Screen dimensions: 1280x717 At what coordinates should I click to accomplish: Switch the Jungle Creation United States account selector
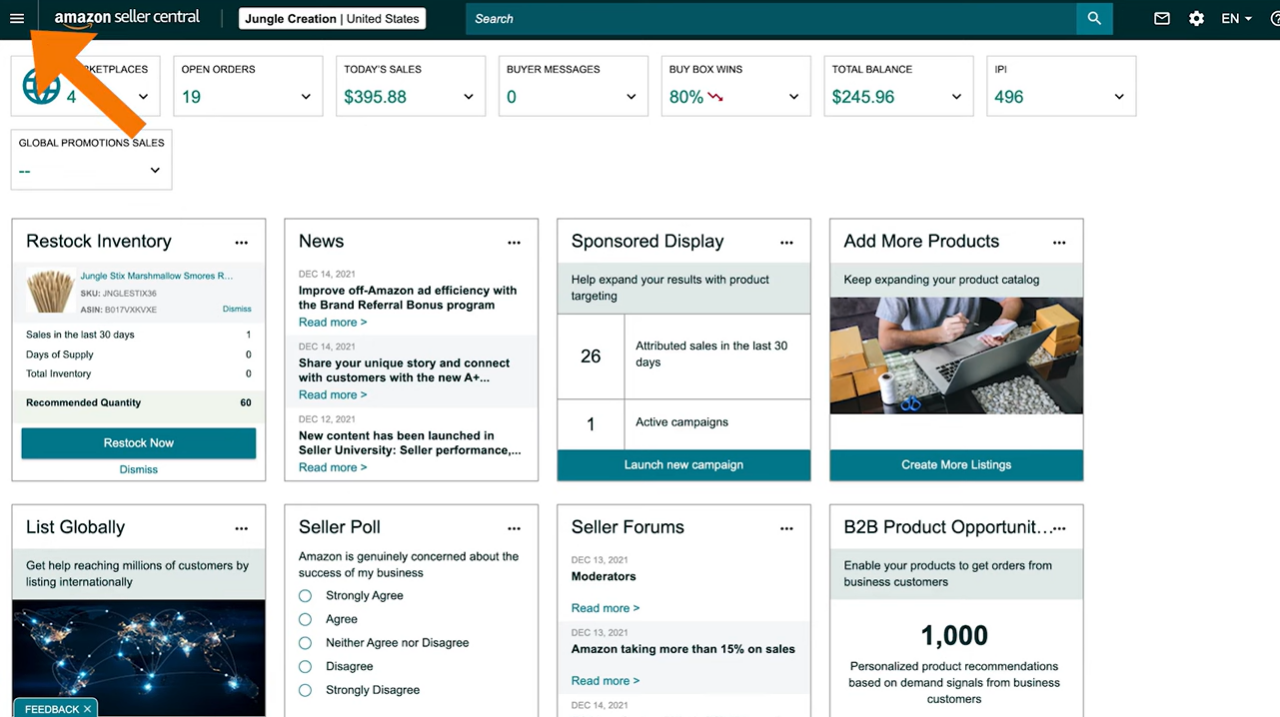[332, 19]
